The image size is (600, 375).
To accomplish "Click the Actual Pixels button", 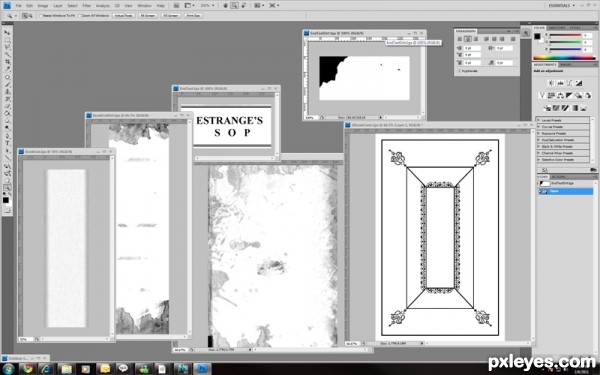I will tap(124, 16).
